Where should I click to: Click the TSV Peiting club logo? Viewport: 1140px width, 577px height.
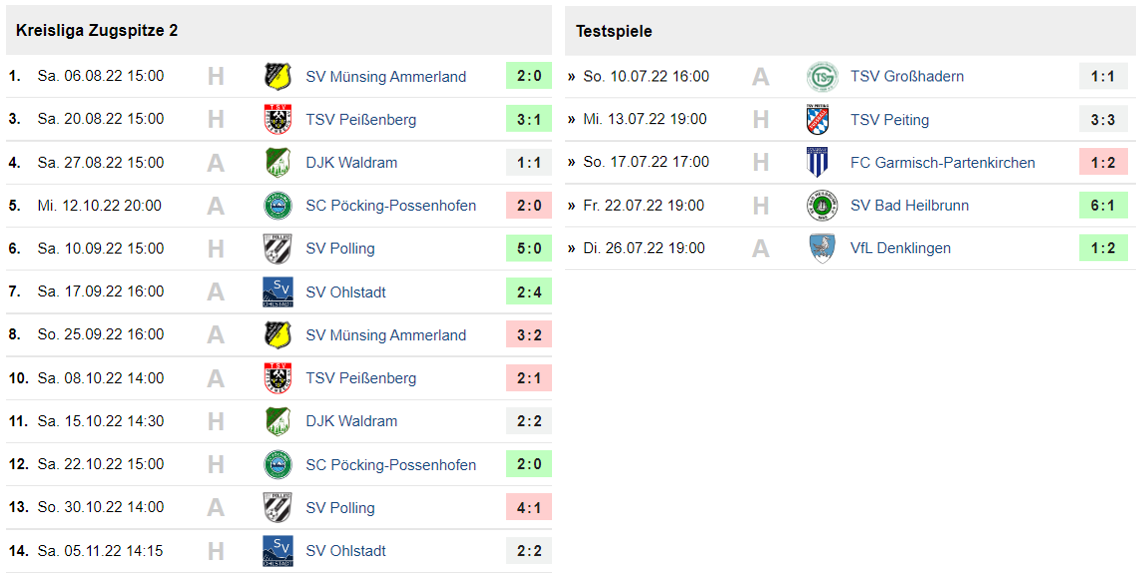[x=818, y=119]
